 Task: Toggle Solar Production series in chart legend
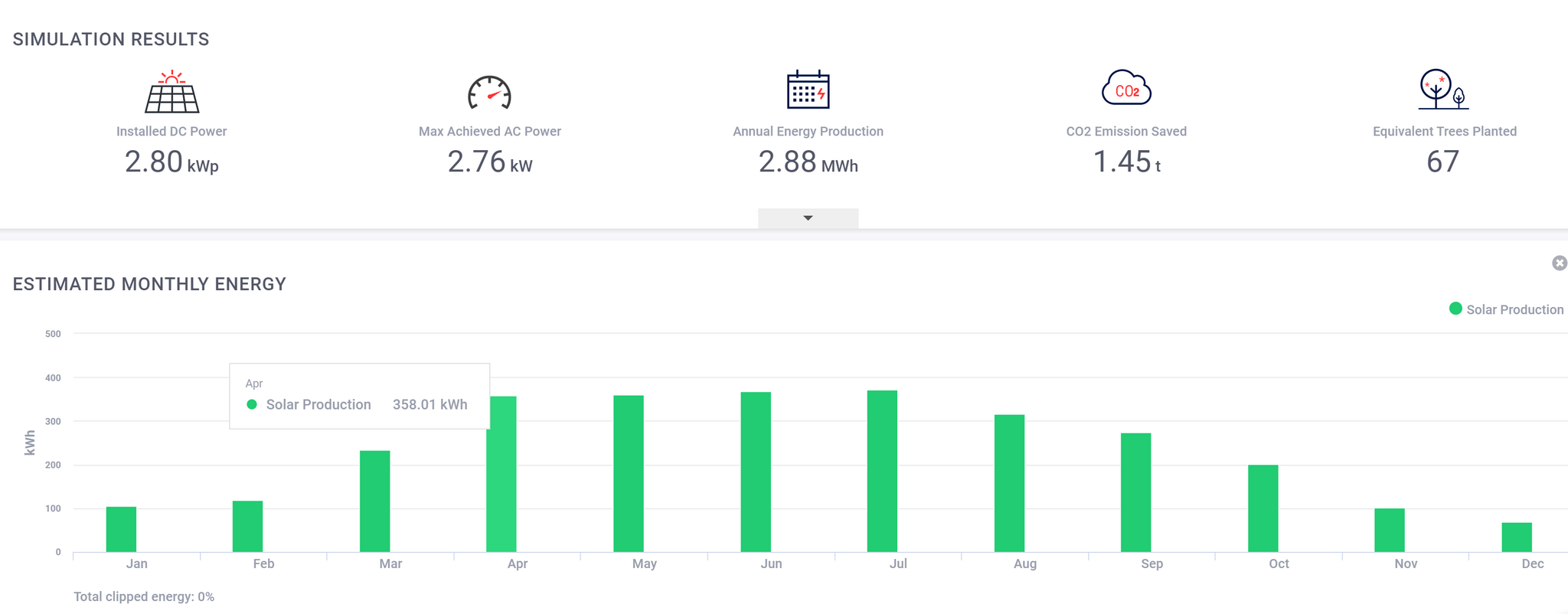coord(1514,309)
